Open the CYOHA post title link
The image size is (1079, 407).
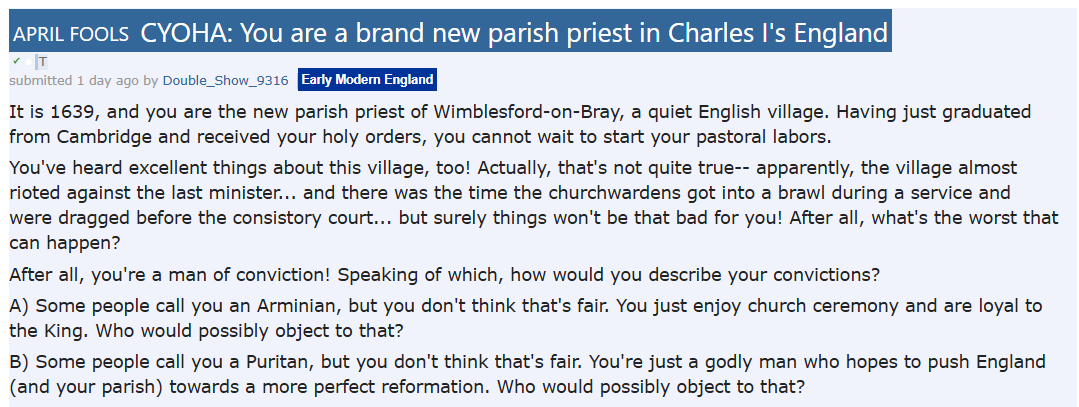pos(514,33)
